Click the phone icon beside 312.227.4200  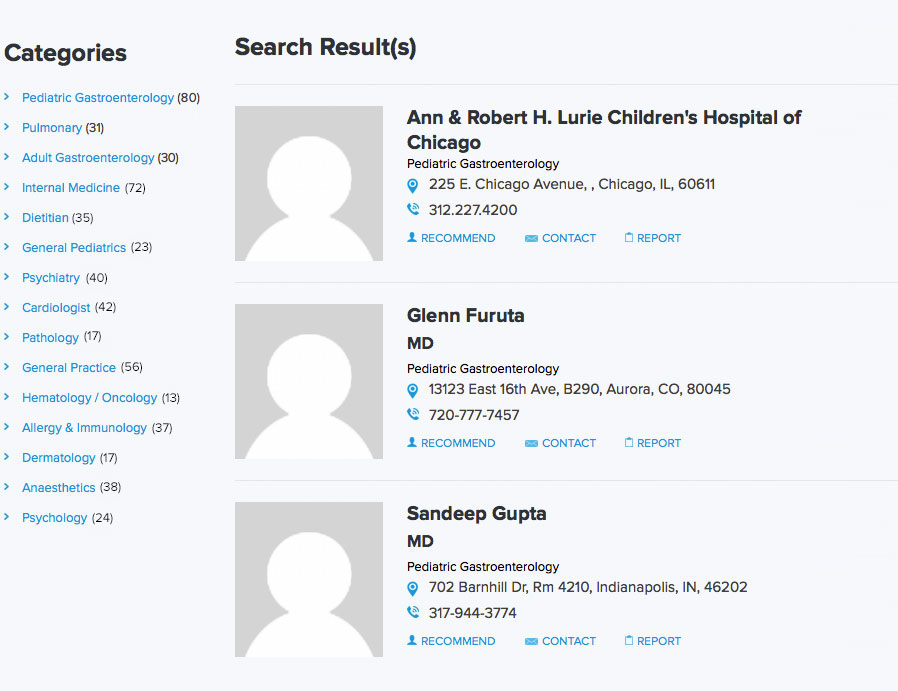click(413, 210)
